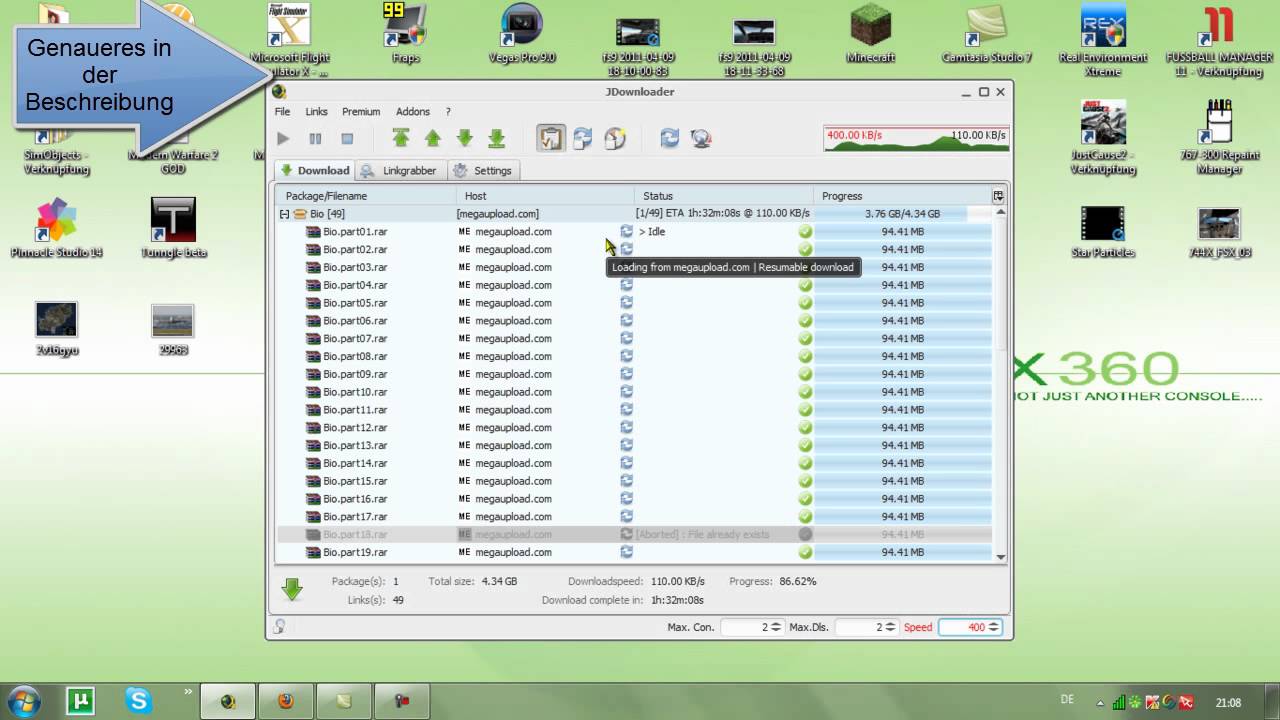Sort by Progress column header
Image resolution: width=1280 pixels, height=720 pixels.
(x=902, y=196)
